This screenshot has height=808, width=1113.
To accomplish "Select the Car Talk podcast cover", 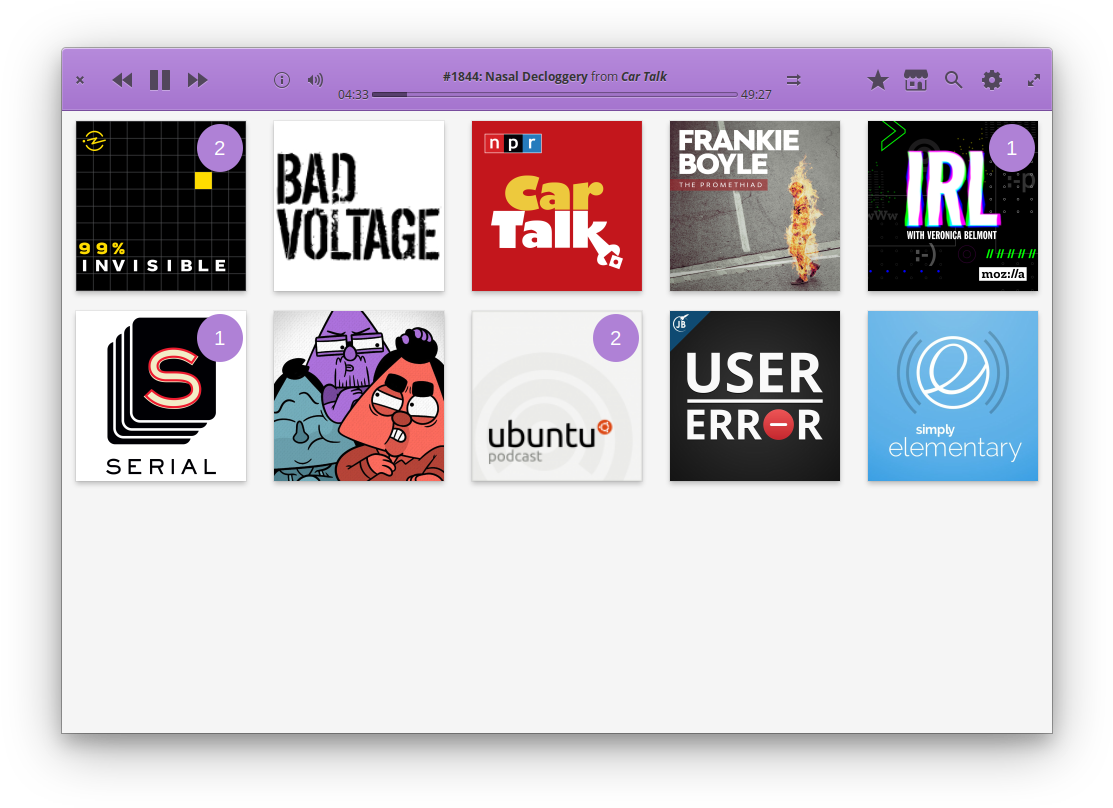I will (x=557, y=206).
